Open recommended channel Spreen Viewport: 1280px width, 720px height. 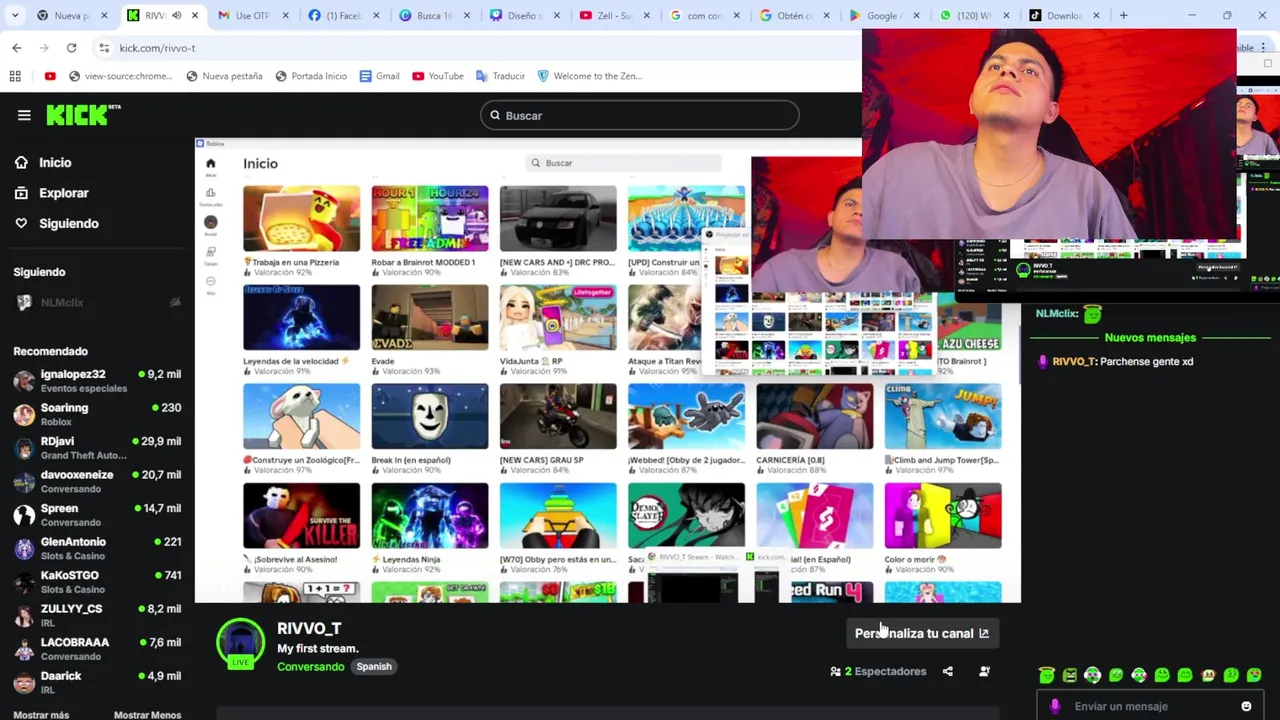tap(97, 514)
